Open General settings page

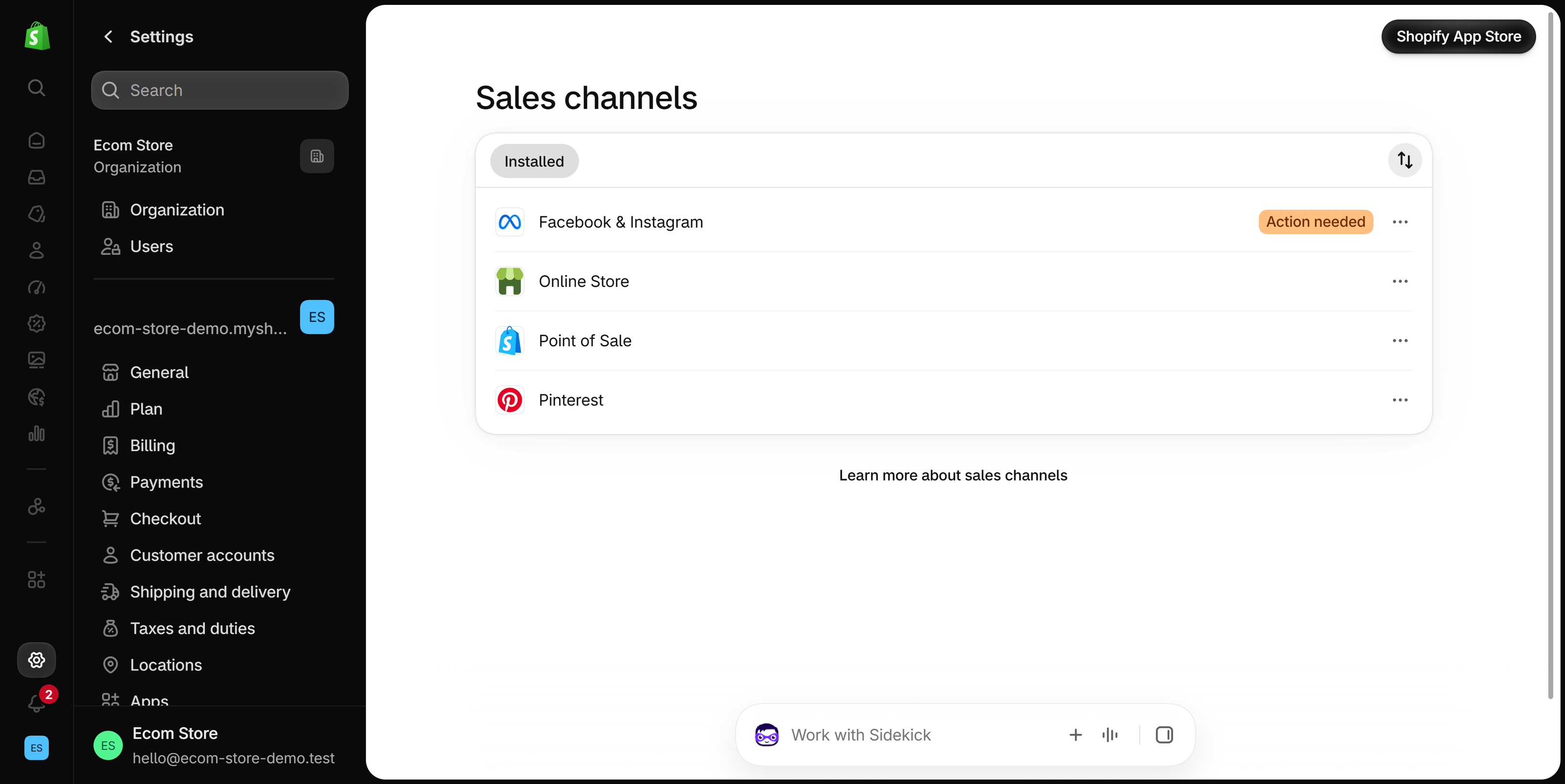coord(213,372)
